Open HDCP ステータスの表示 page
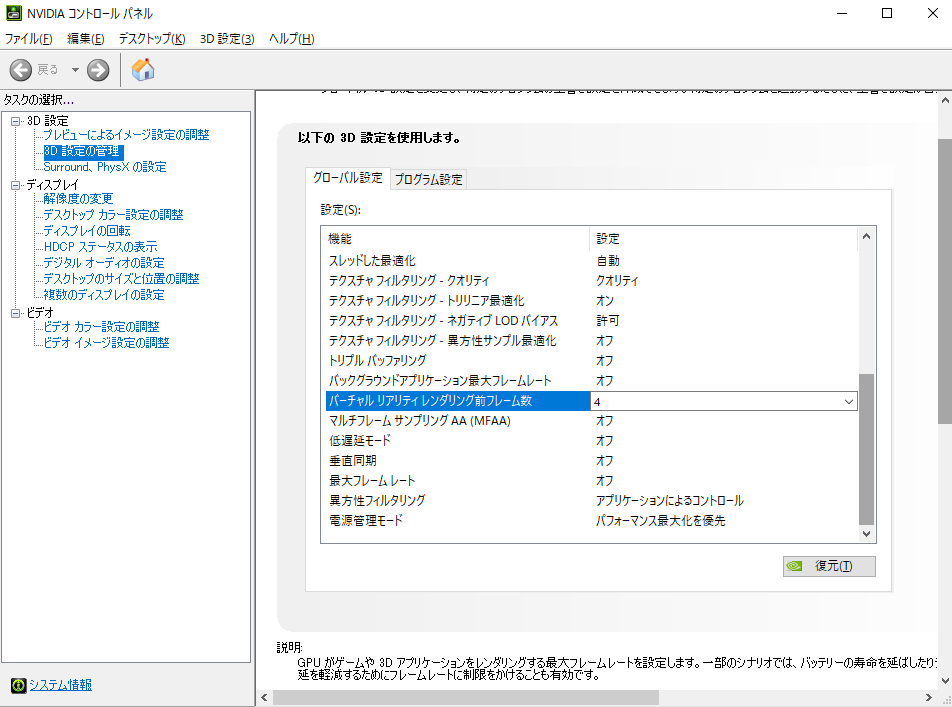This screenshot has height=707, width=952. pyautogui.click(x=100, y=247)
